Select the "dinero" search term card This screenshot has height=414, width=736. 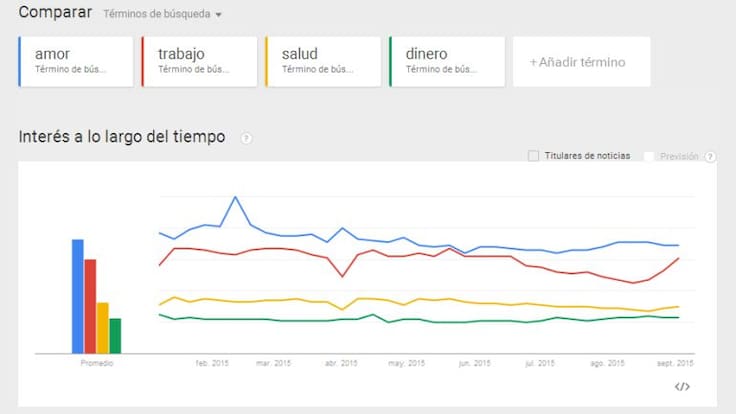pyautogui.click(x=447, y=61)
